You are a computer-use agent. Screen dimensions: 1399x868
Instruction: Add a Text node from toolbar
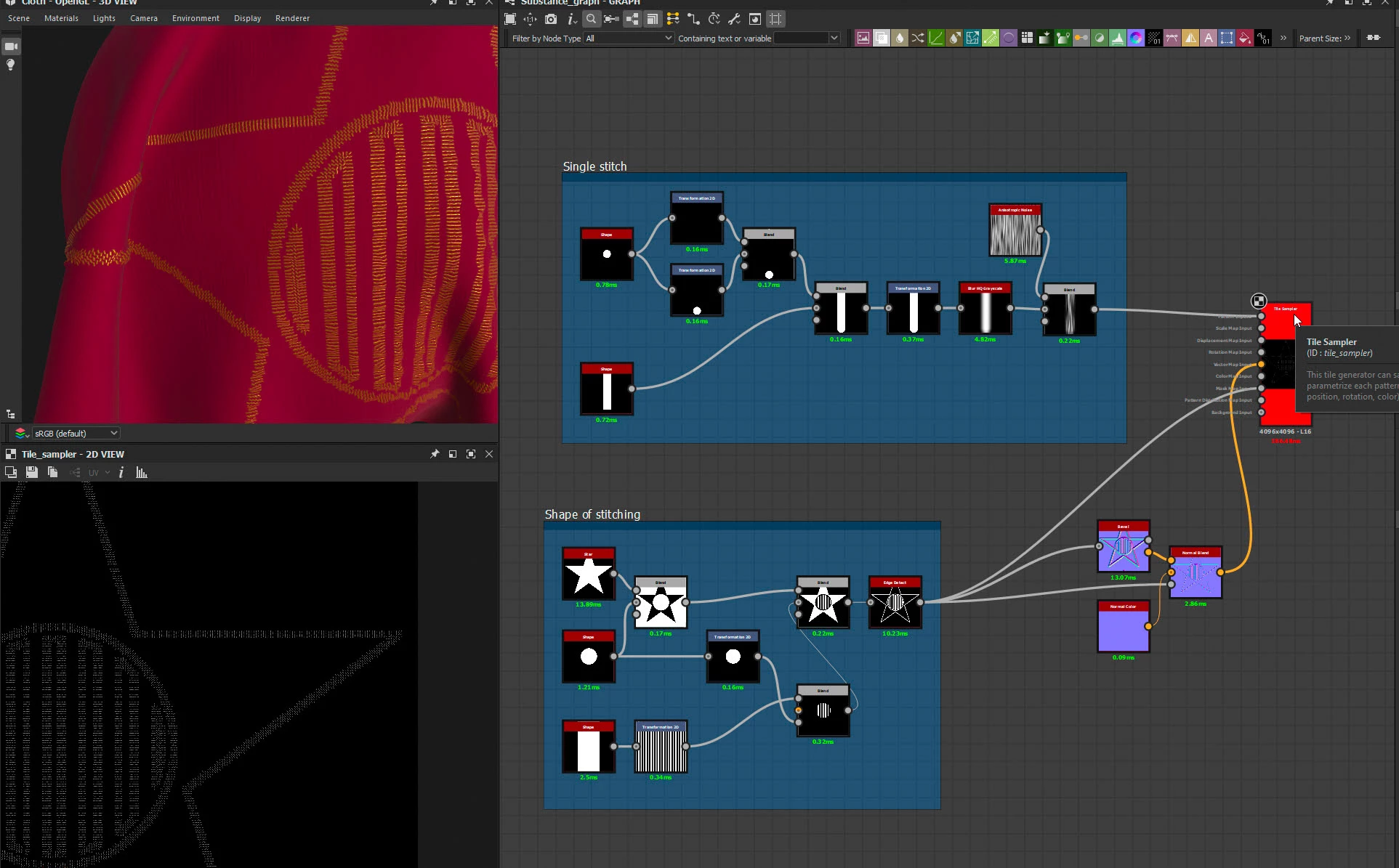coord(1209,38)
